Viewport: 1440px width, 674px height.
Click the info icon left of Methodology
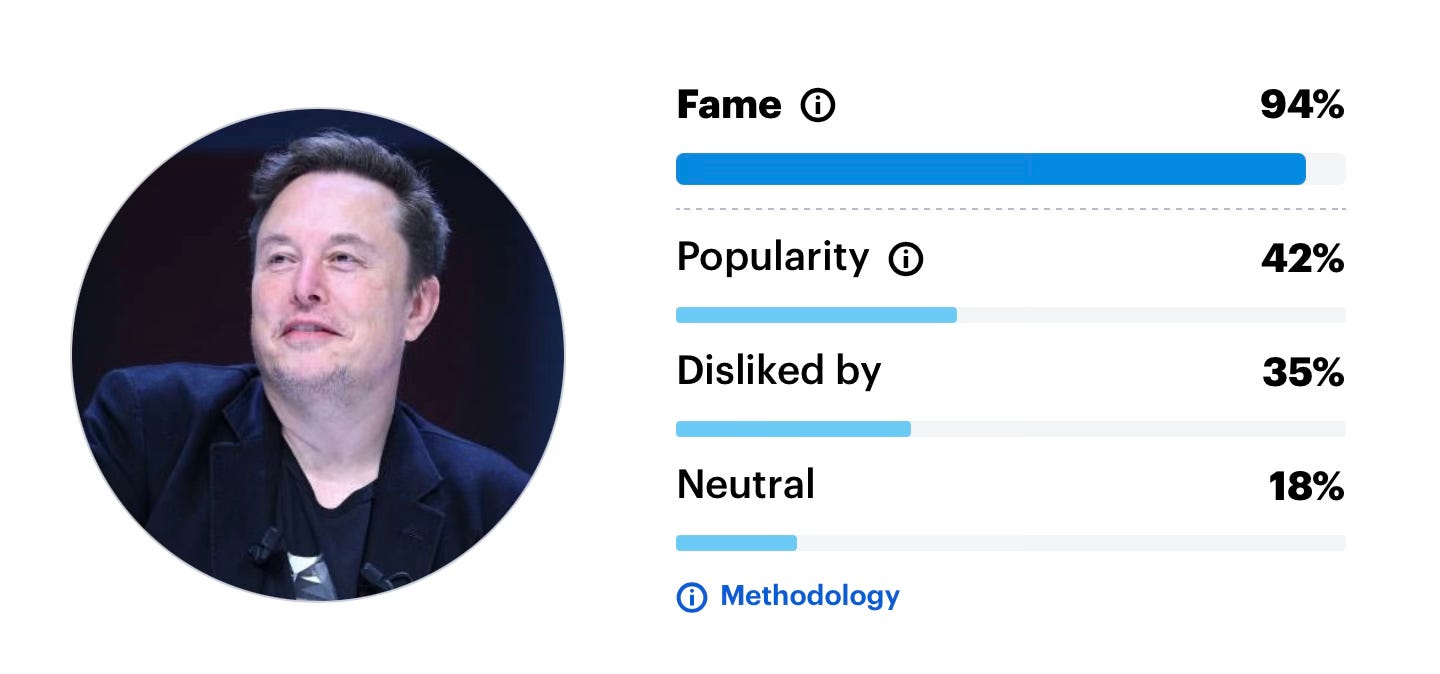[691, 597]
